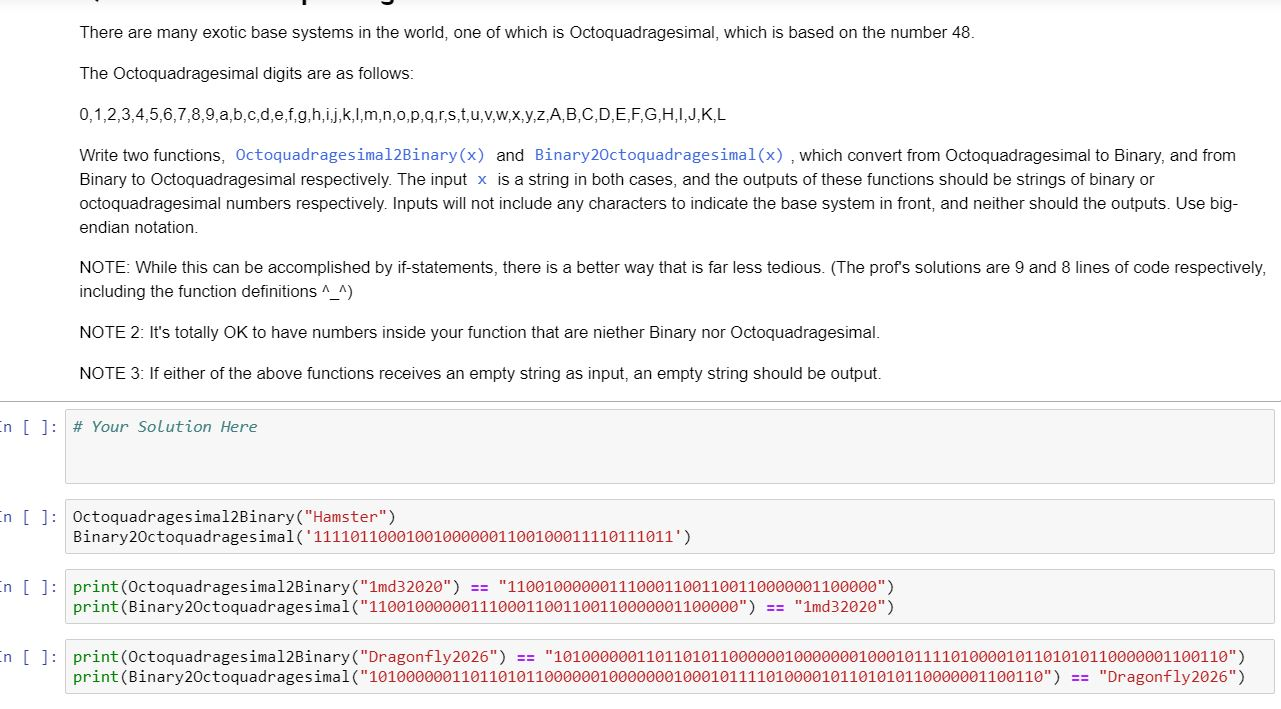
Task: Click the NOTE 2 paragraph text
Action: tap(480, 332)
